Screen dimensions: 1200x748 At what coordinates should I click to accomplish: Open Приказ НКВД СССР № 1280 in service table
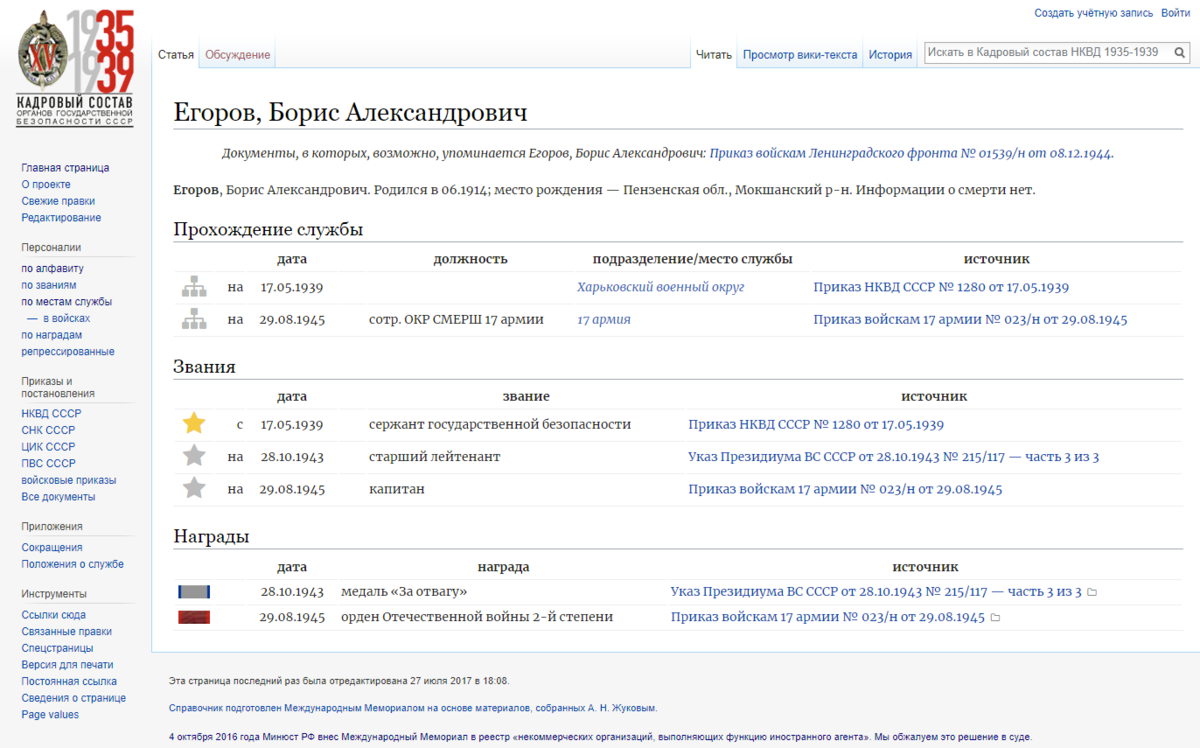(941, 287)
